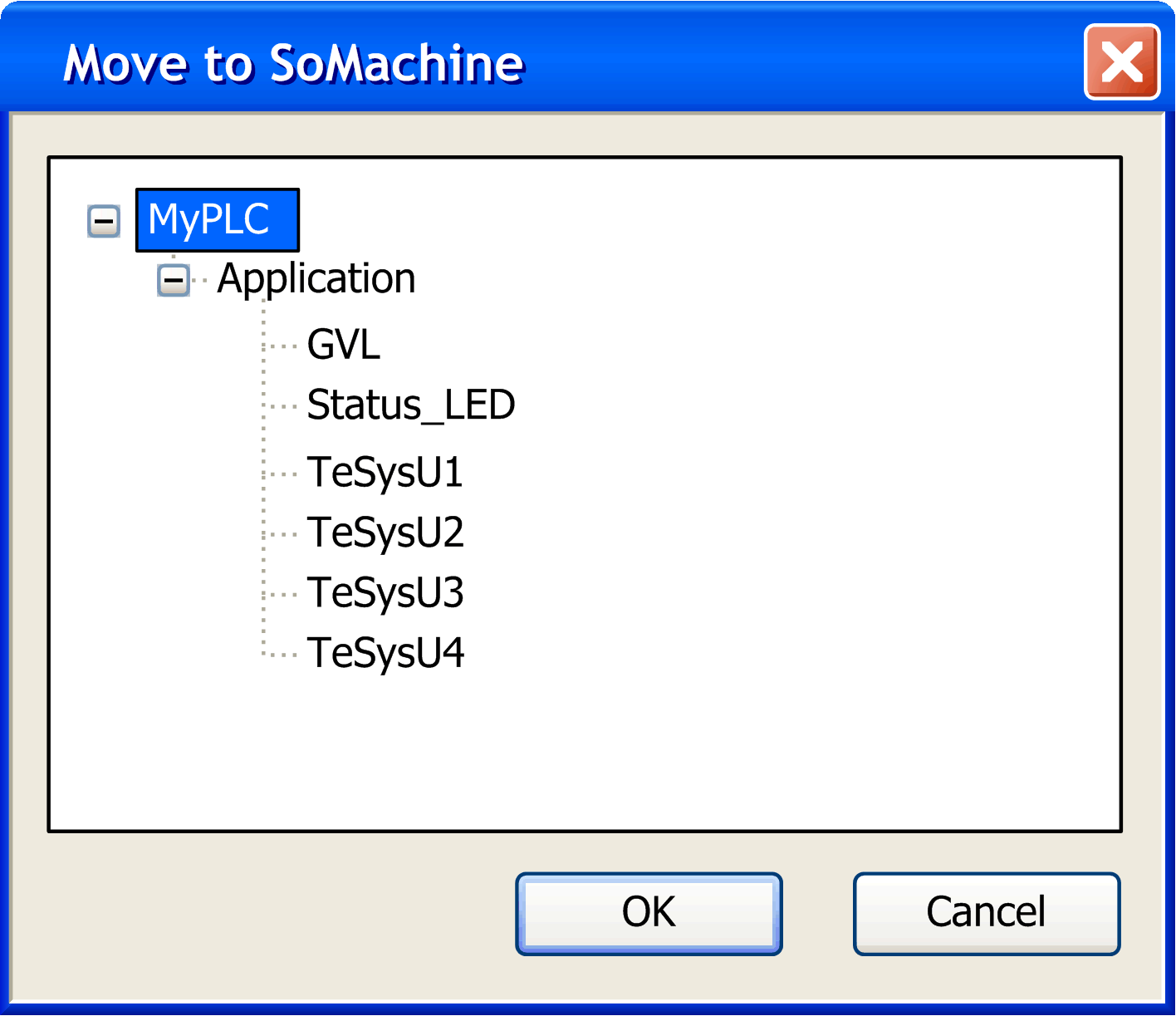The image size is (1176, 1016).
Task: Select the TeSysU2 item
Action: pos(385,533)
